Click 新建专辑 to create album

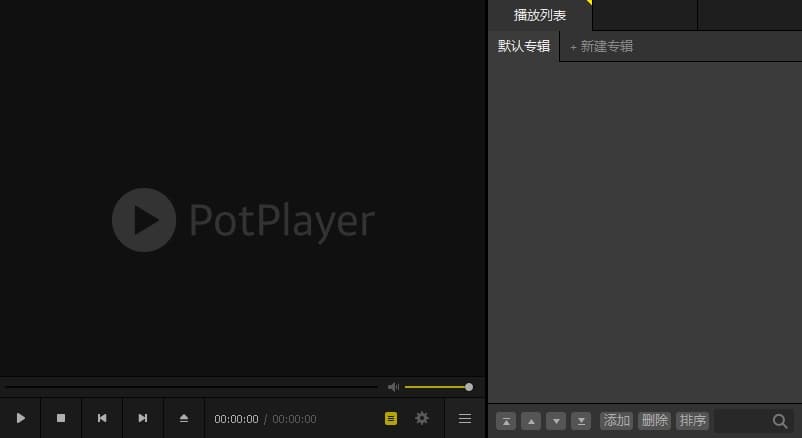click(x=602, y=46)
